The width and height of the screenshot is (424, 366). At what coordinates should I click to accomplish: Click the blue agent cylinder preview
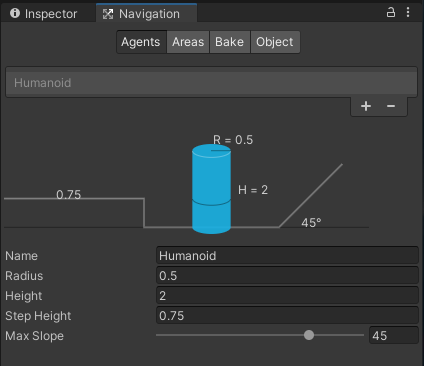click(211, 189)
